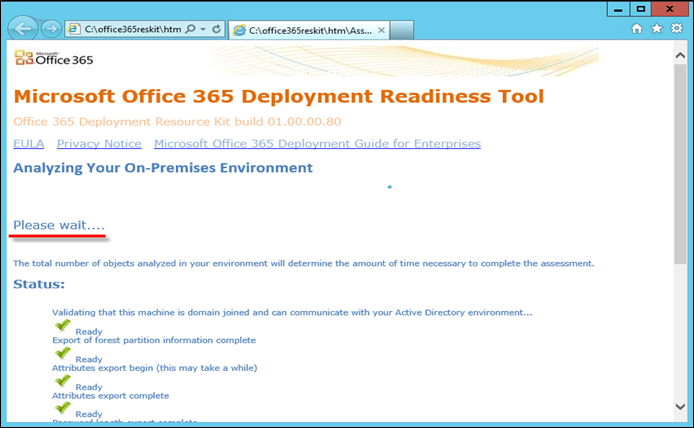The height and width of the screenshot is (428, 694).
Task: Open the Privacy Notice link
Action: tap(99, 143)
